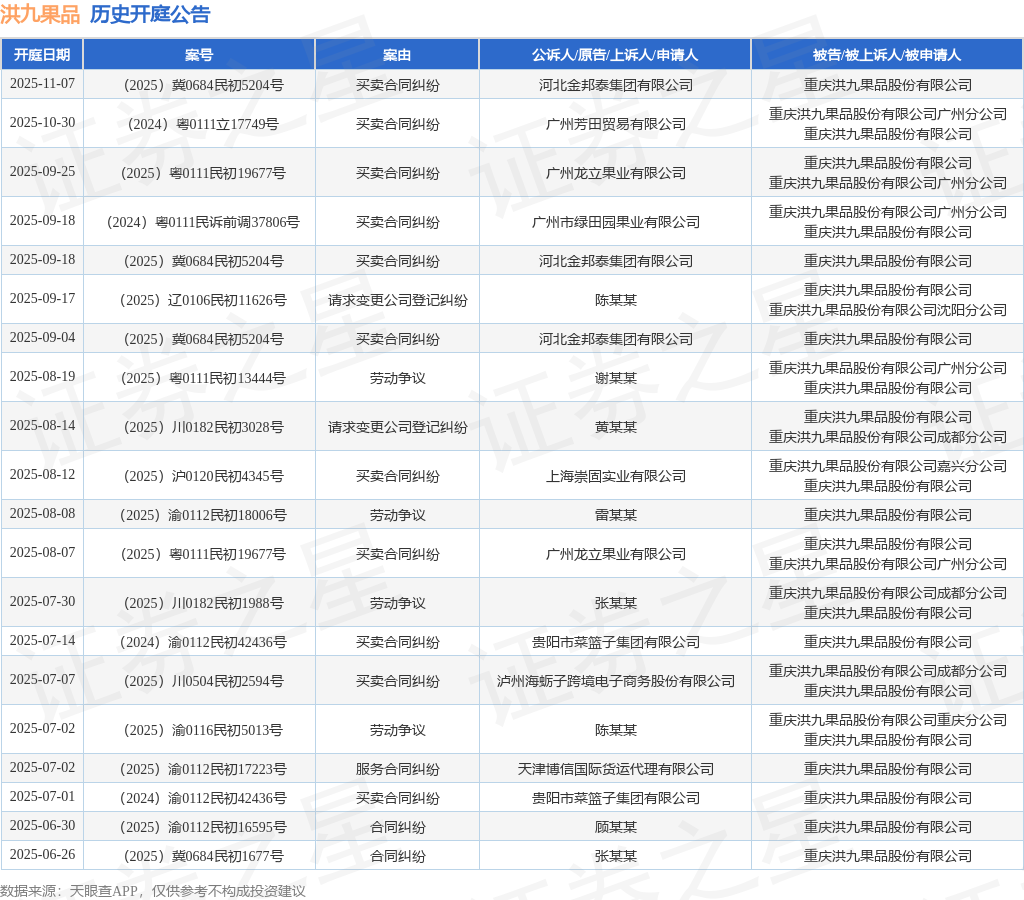
Task: Click plaintiff 谢某某
Action: [615, 378]
